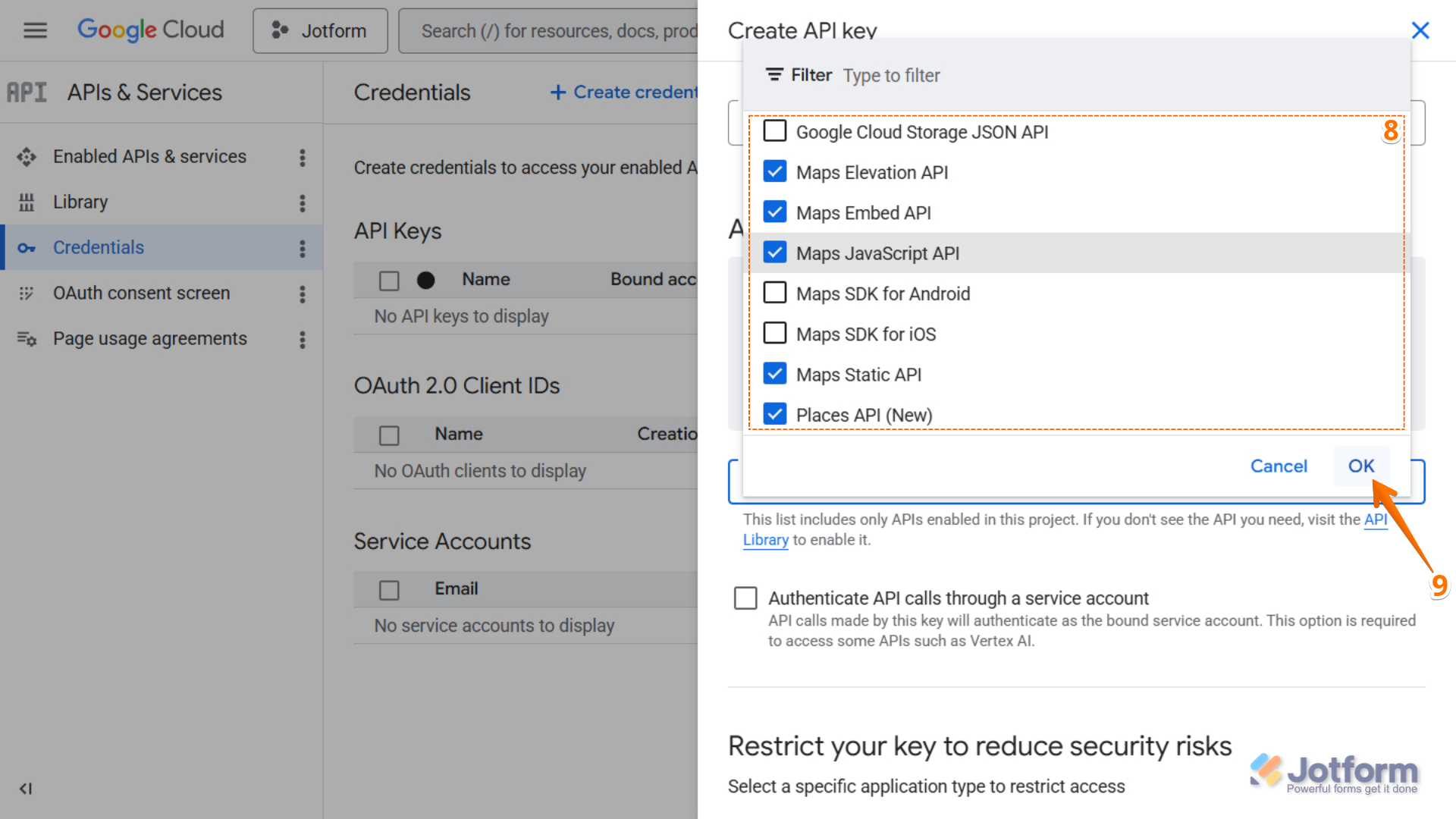Select the Credentials key icon in sidebar
Screen dimensions: 1456x819
click(x=27, y=247)
